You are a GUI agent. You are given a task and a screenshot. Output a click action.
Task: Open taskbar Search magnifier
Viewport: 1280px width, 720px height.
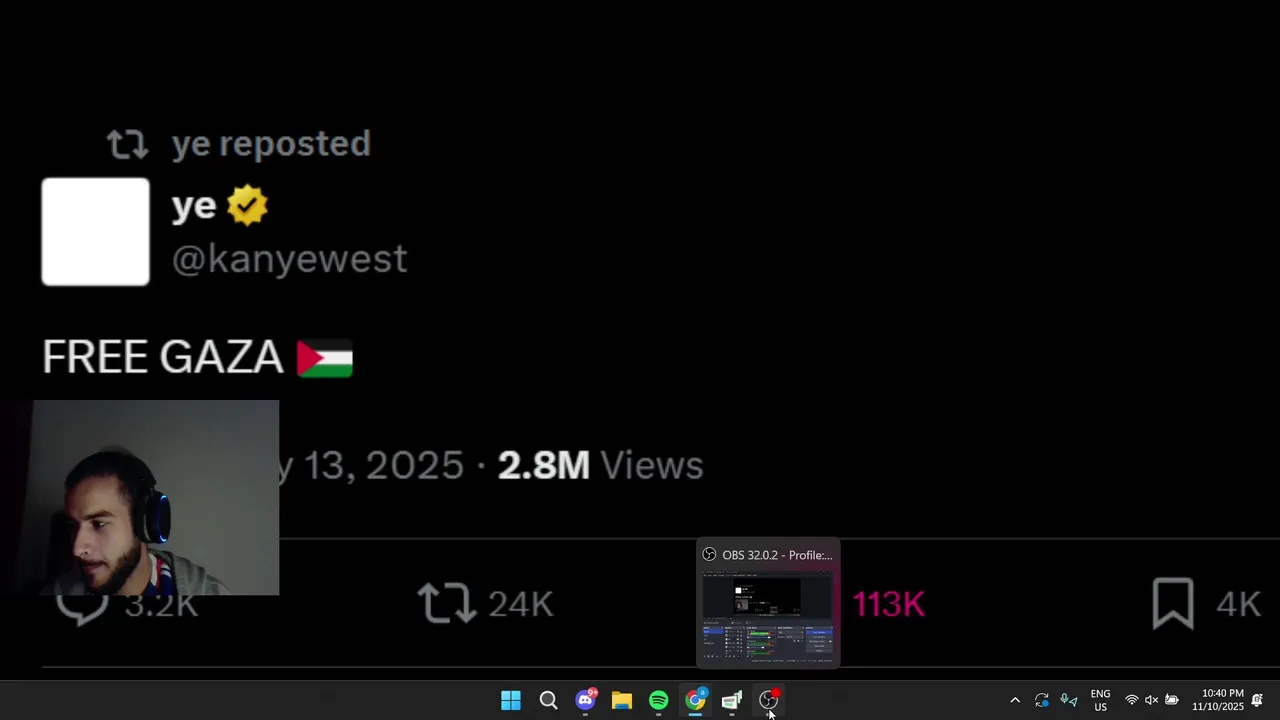[548, 700]
